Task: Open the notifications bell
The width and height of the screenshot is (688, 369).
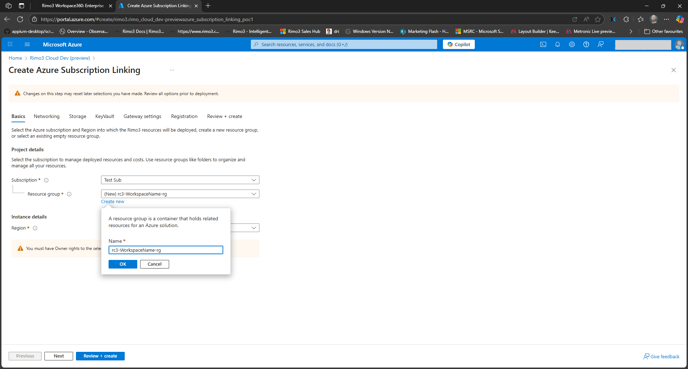Action: [x=558, y=44]
